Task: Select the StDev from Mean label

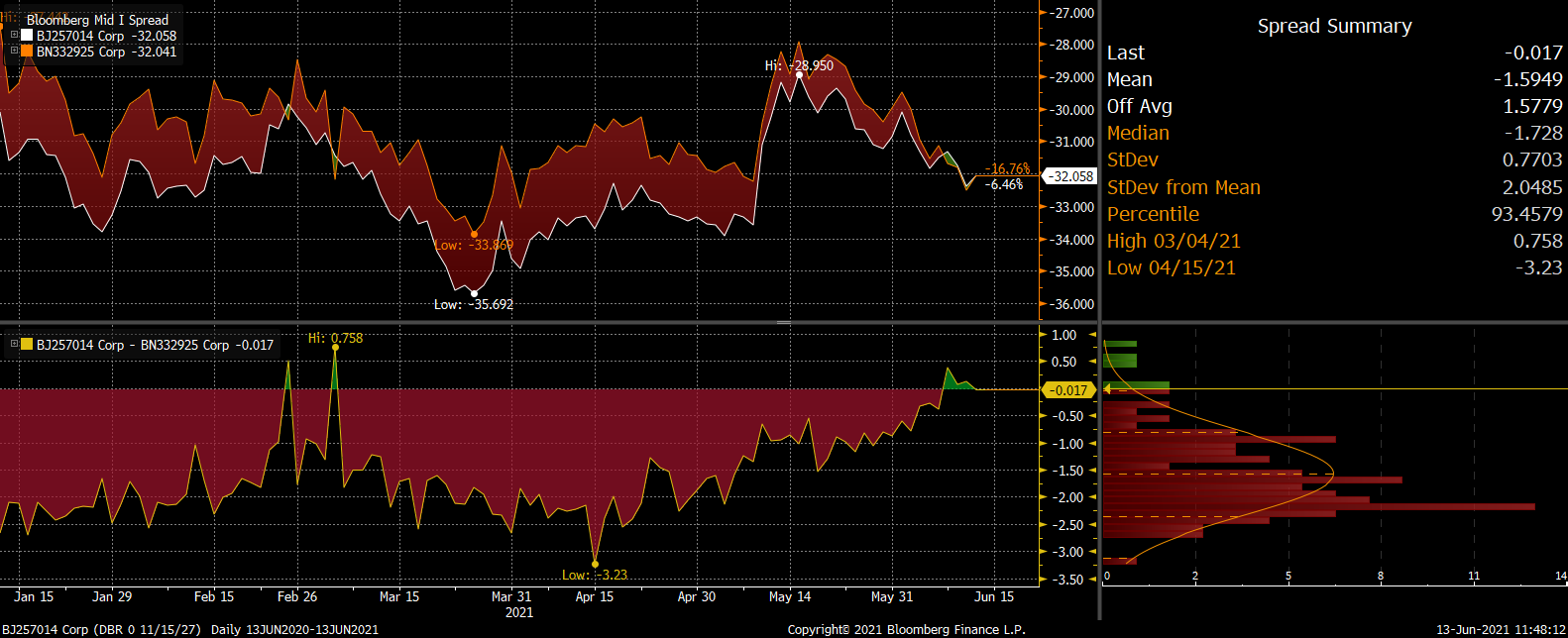Action: coord(1183,187)
